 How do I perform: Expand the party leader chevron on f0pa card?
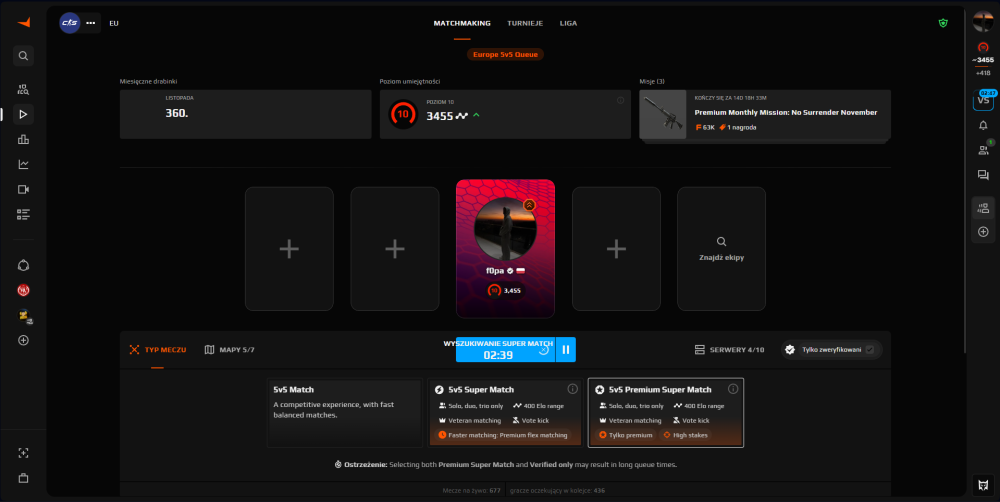tap(529, 205)
